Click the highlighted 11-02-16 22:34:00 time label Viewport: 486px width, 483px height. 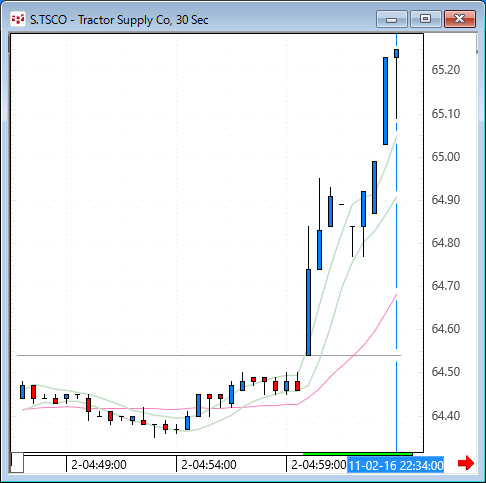[396, 465]
